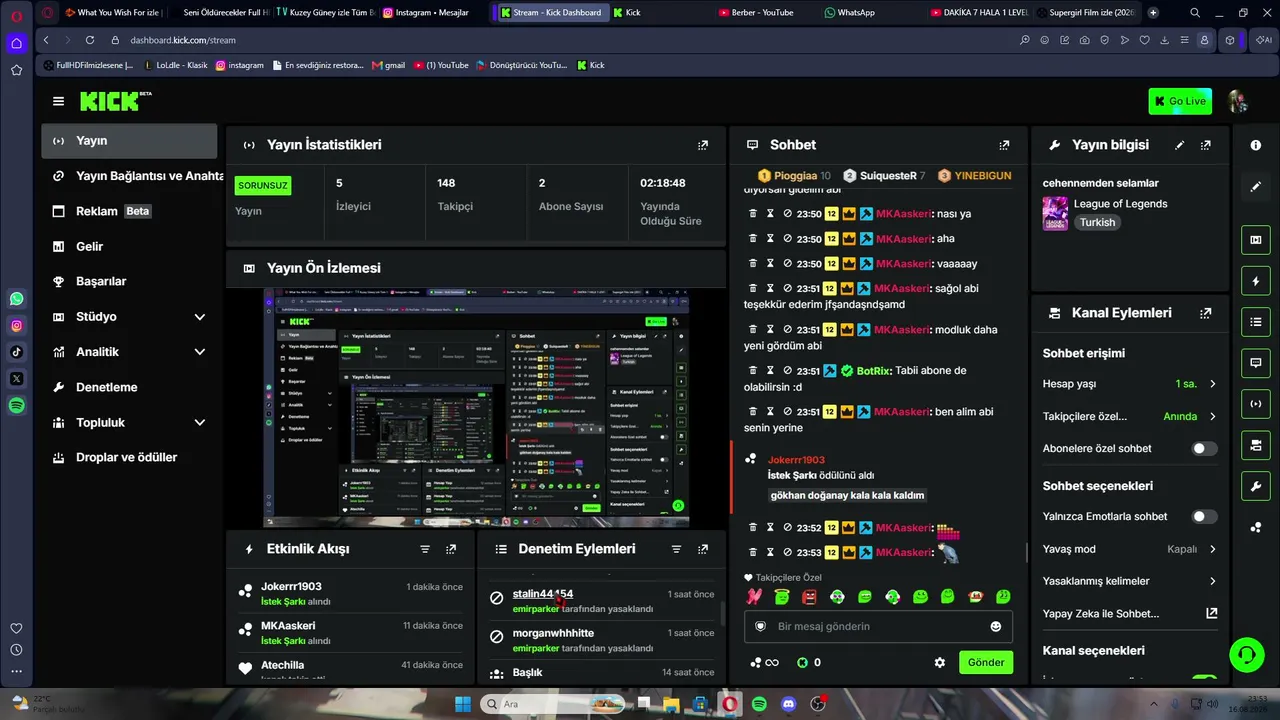This screenshot has width=1280, height=720.
Task: Toggle stream stats widget in right rail
Action: [1256, 404]
